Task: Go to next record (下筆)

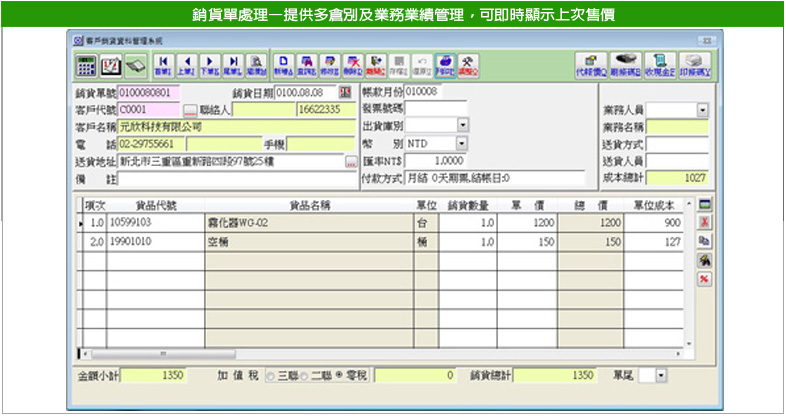Action: [209, 65]
